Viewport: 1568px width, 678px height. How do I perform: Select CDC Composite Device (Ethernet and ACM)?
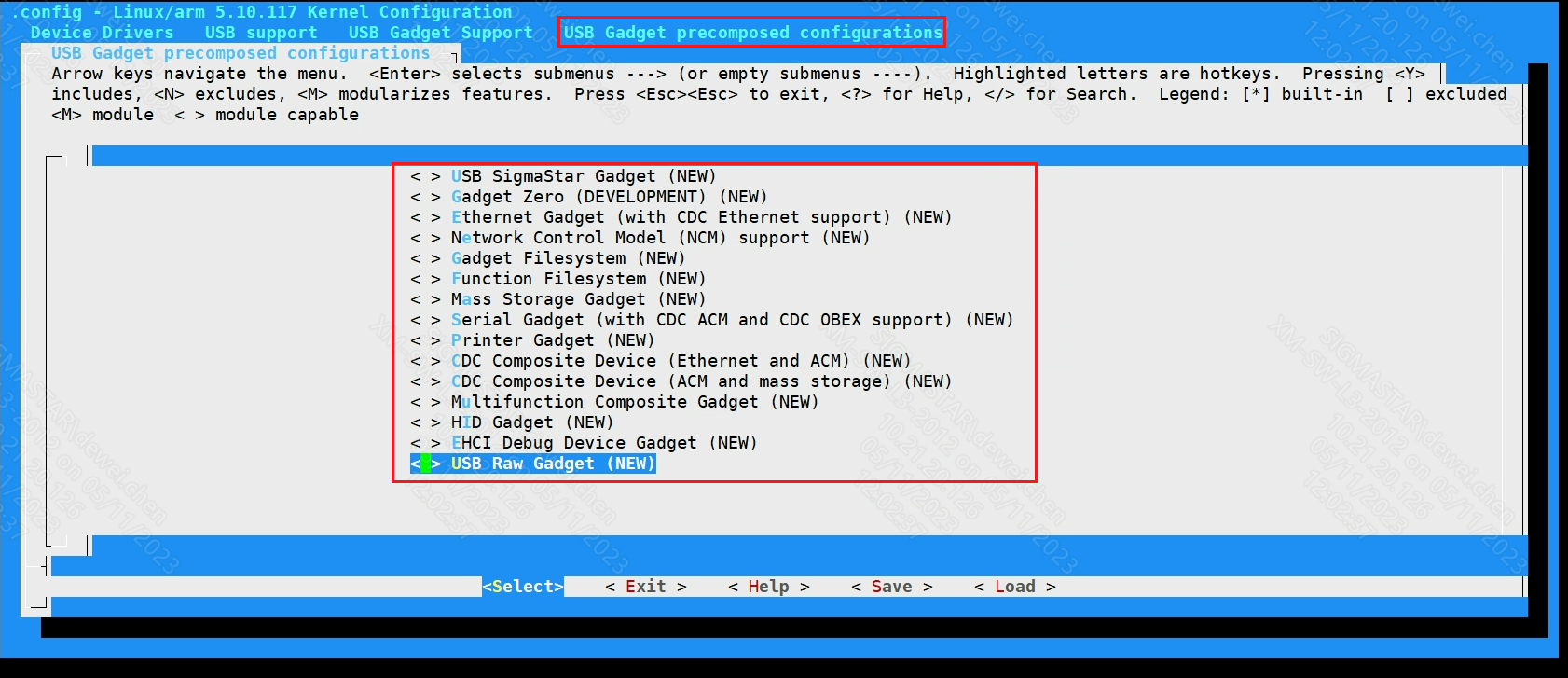pyautogui.click(x=660, y=361)
